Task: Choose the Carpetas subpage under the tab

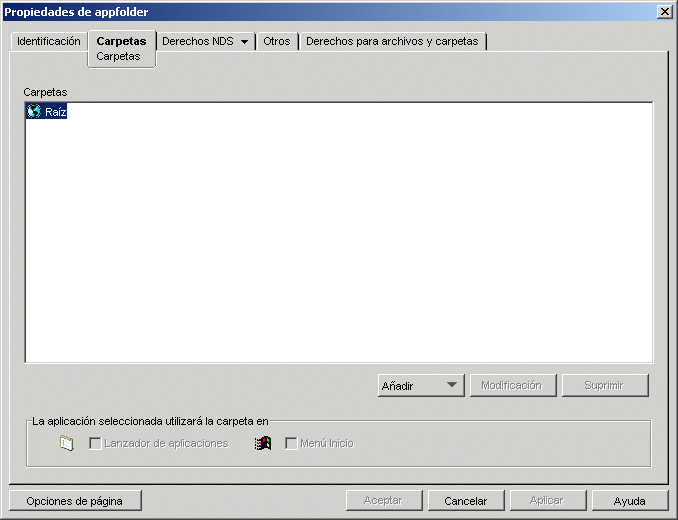Action: pyautogui.click(x=118, y=57)
